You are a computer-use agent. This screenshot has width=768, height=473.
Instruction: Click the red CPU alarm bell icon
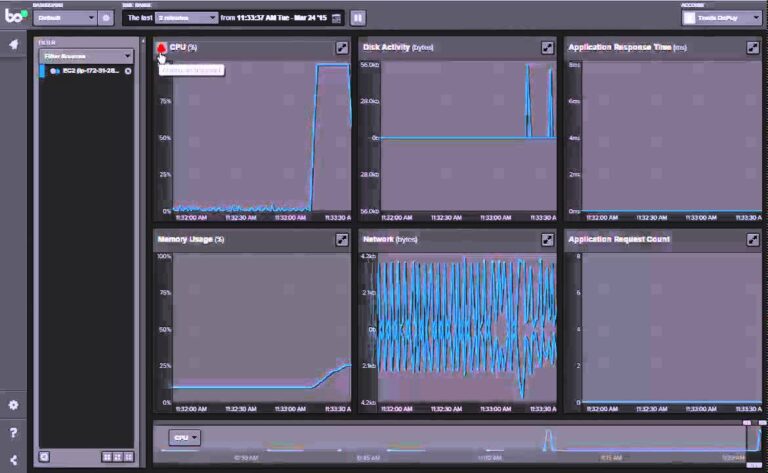click(161, 47)
